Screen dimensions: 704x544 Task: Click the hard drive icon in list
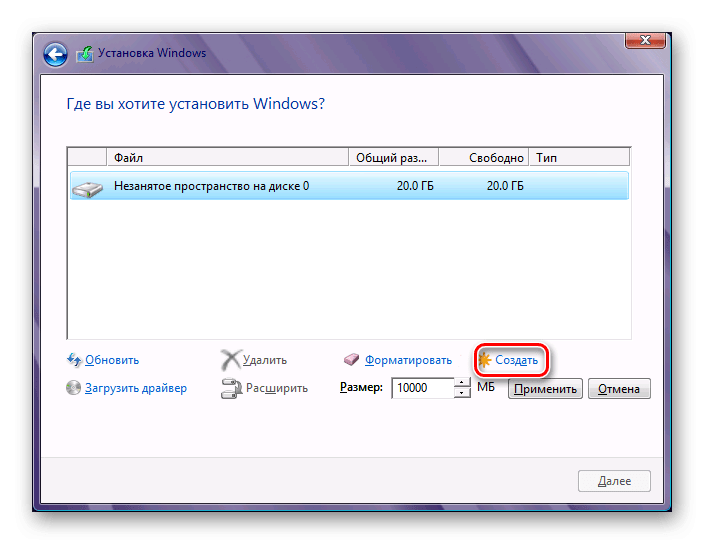click(90, 186)
